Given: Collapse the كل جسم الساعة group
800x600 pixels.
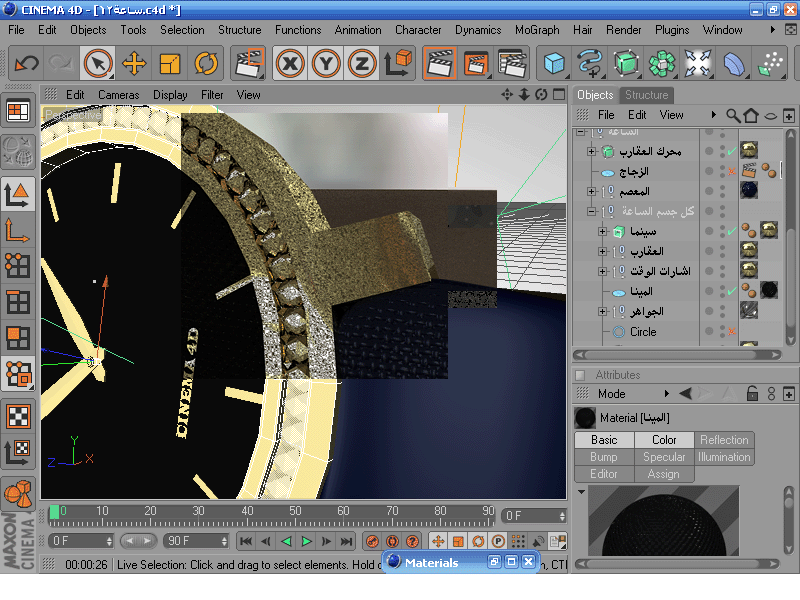Looking at the screenshot, I should coord(591,211).
